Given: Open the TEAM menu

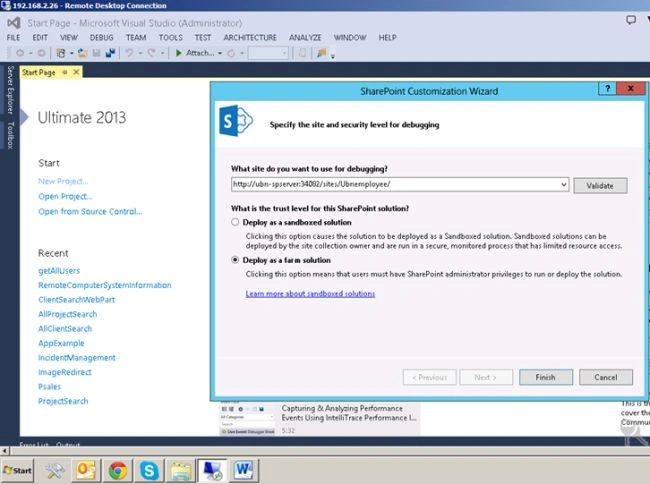Looking at the screenshot, I should (136, 38).
